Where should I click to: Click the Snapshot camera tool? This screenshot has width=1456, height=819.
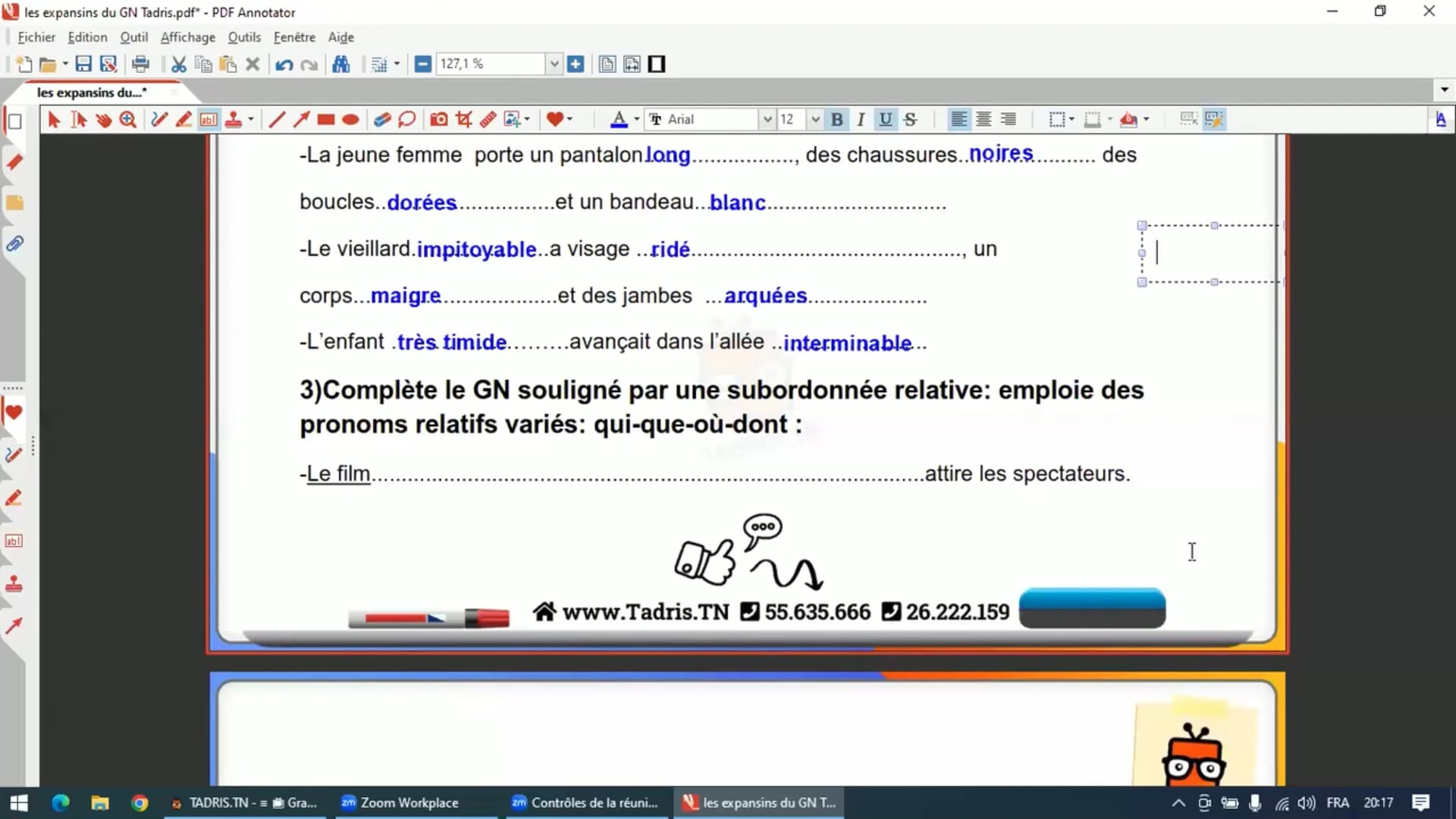point(438,119)
